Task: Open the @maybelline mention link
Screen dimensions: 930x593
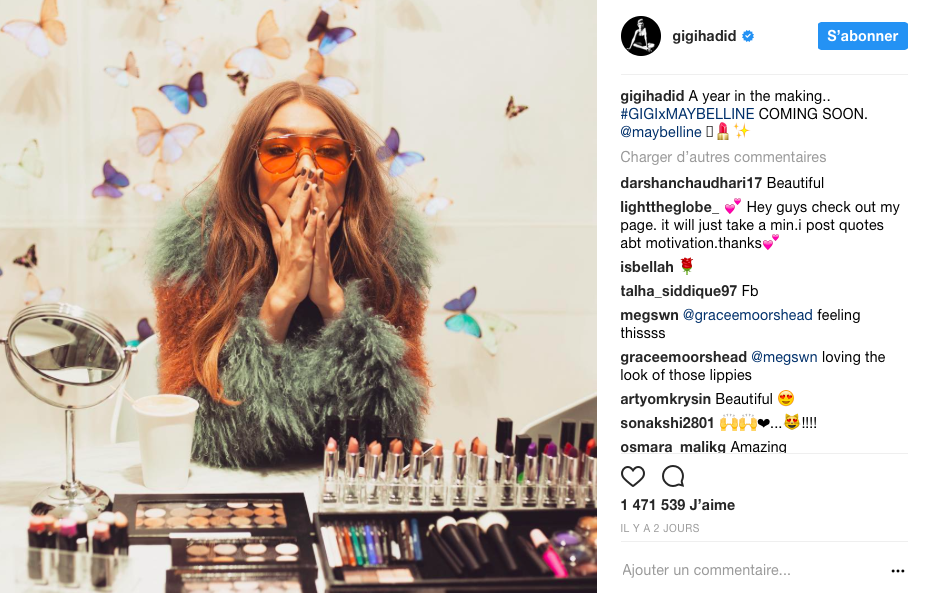Action: pos(661,132)
